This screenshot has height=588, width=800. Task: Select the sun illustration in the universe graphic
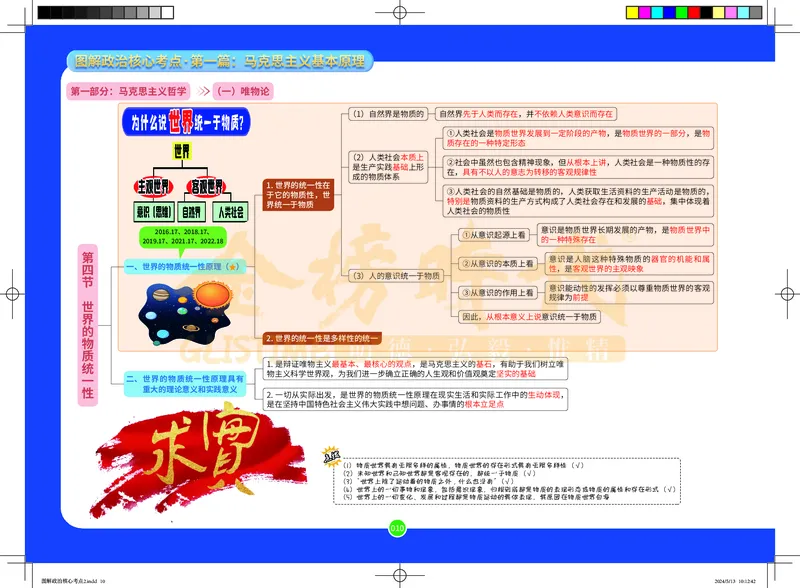[x=211, y=295]
